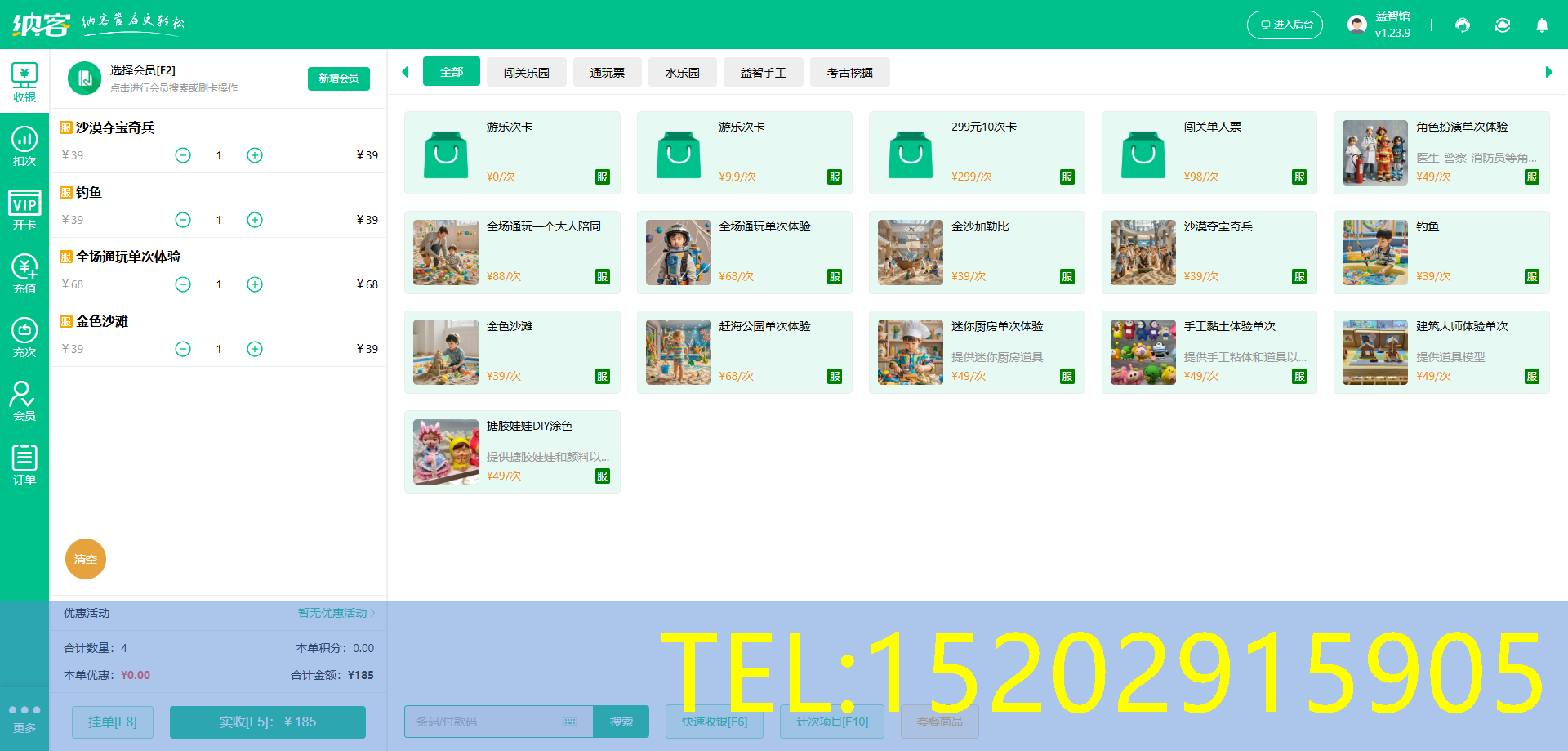Open the 益智手工 category tab
This screenshot has height=751, width=1568.
point(763,72)
